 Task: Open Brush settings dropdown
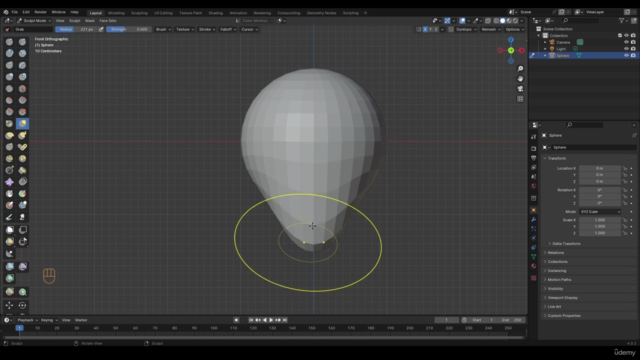(163, 29)
